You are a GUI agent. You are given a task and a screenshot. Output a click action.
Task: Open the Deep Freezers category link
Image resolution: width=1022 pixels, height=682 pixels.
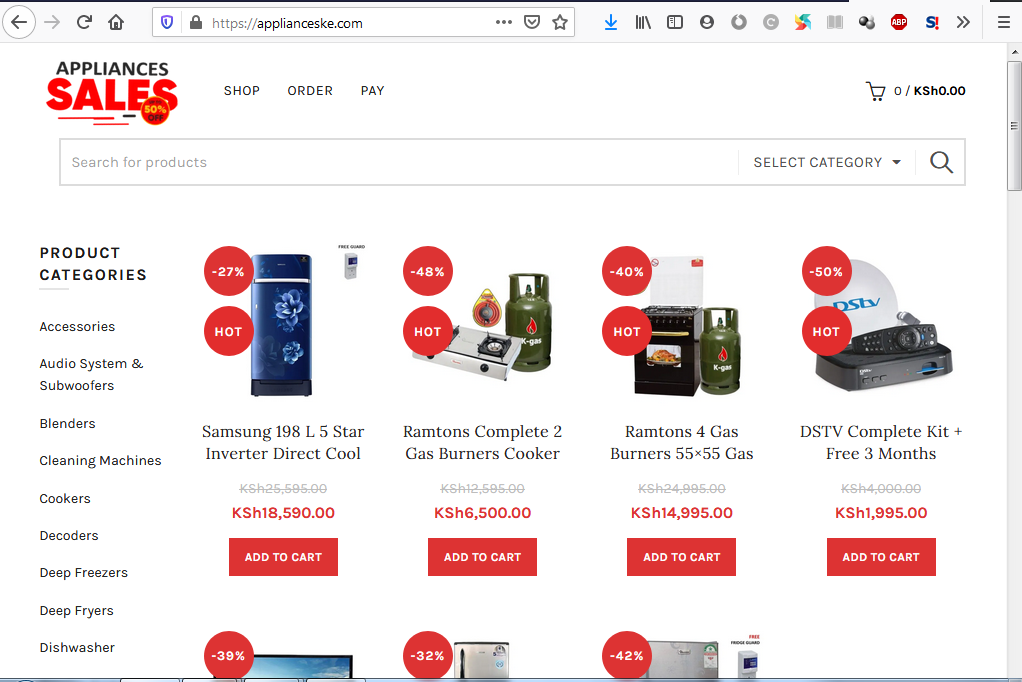click(x=84, y=573)
